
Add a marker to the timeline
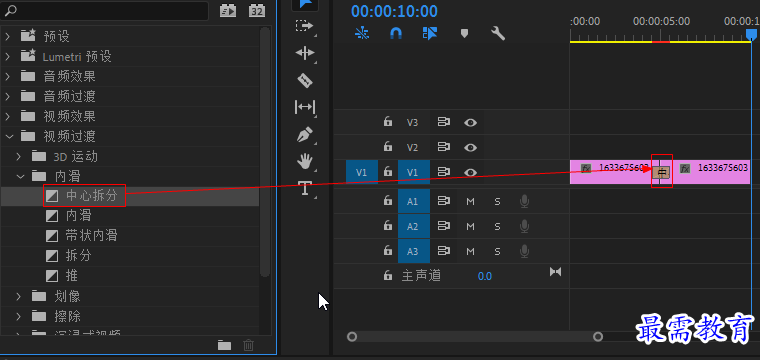point(464,33)
